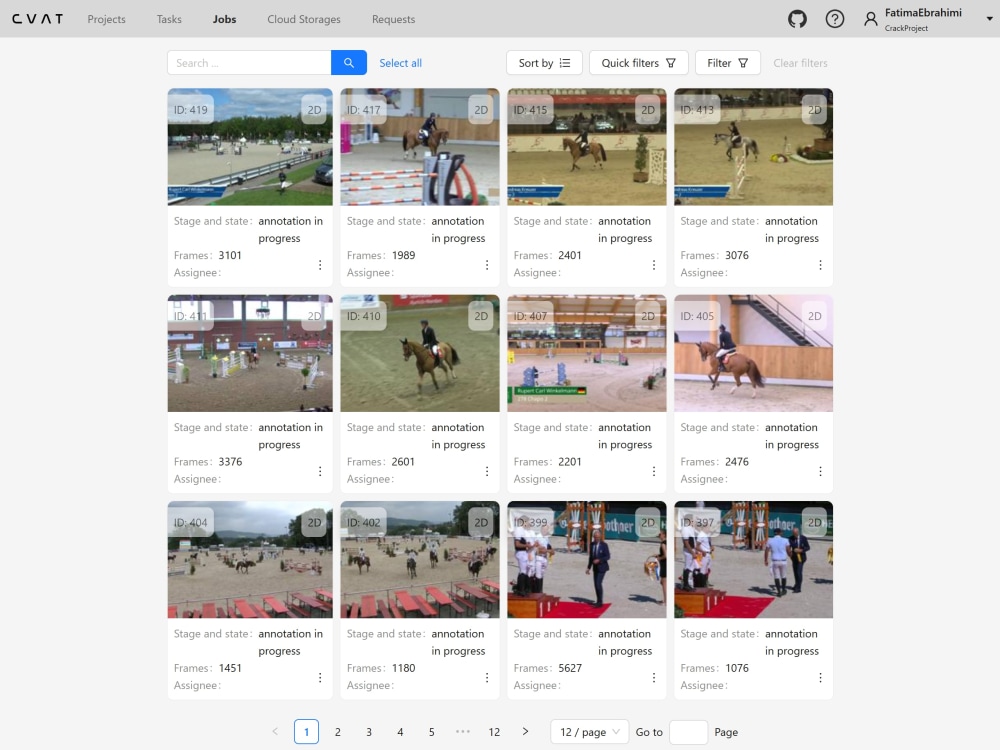
Task: Go to next page arrow
Action: [525, 732]
